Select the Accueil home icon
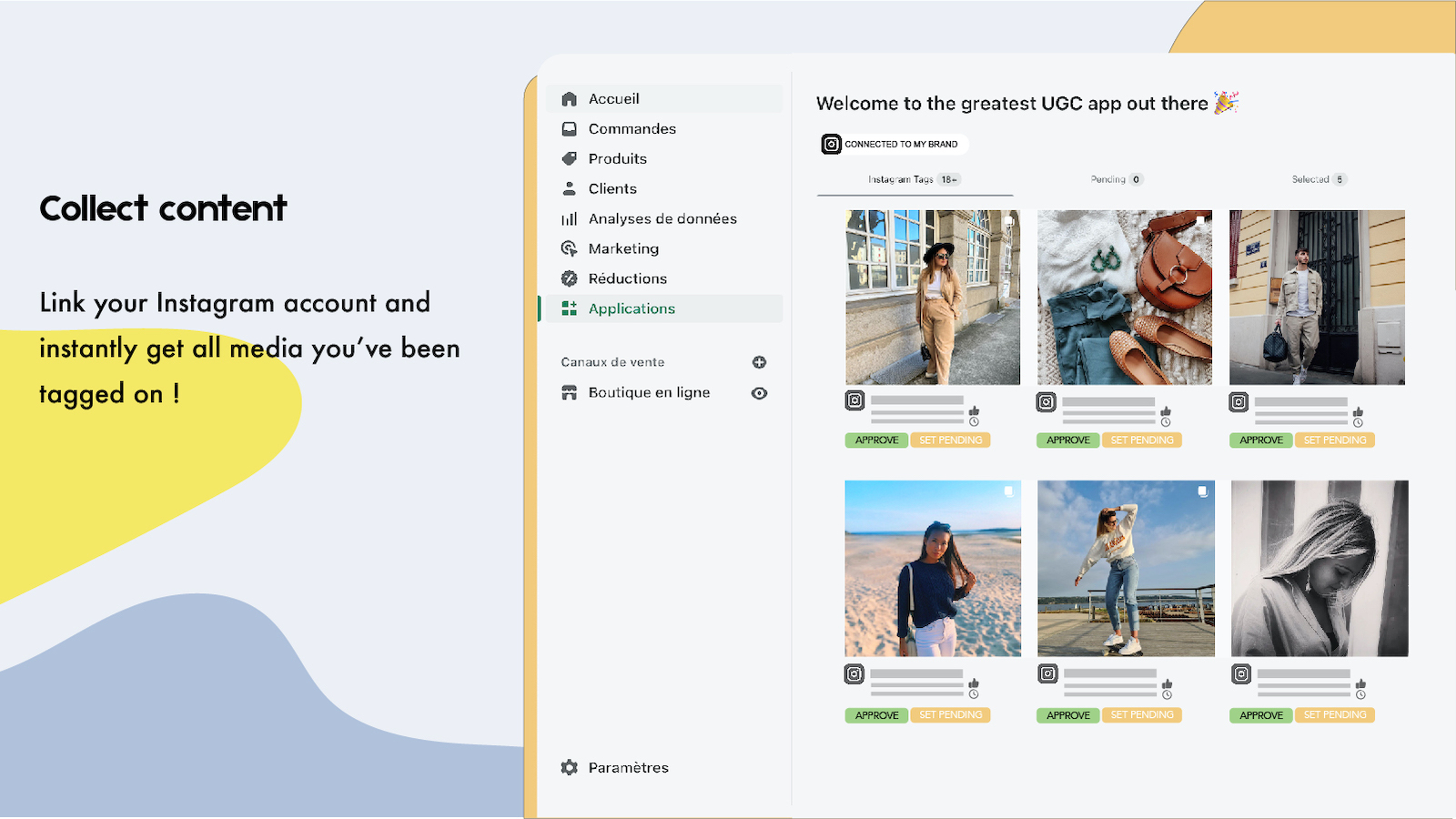 click(x=570, y=98)
